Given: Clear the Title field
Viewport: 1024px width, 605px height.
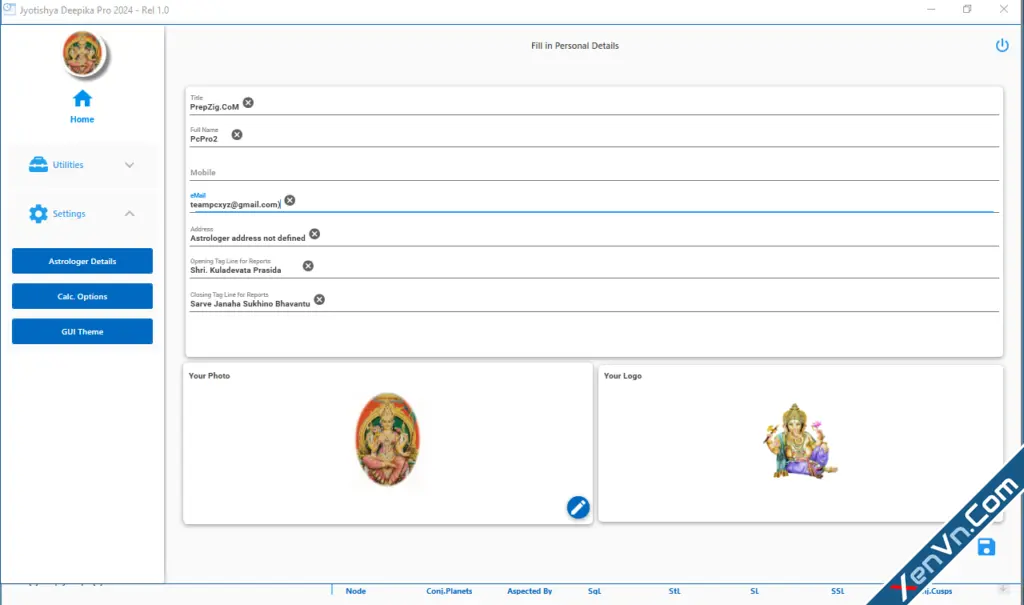Looking at the screenshot, I should click(x=248, y=103).
